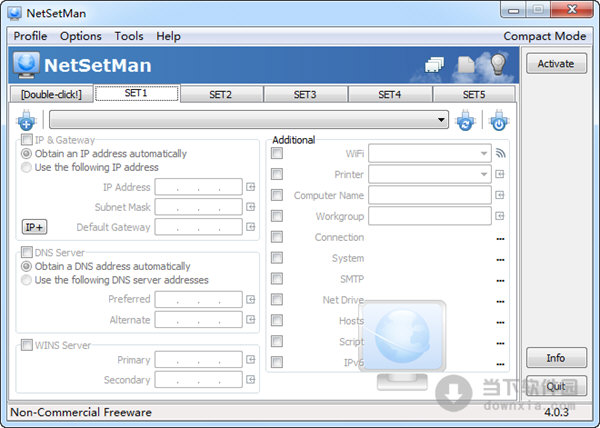Click the adapter power toggle plug icon
This screenshot has width=600, height=428.
pyautogui.click(x=499, y=120)
